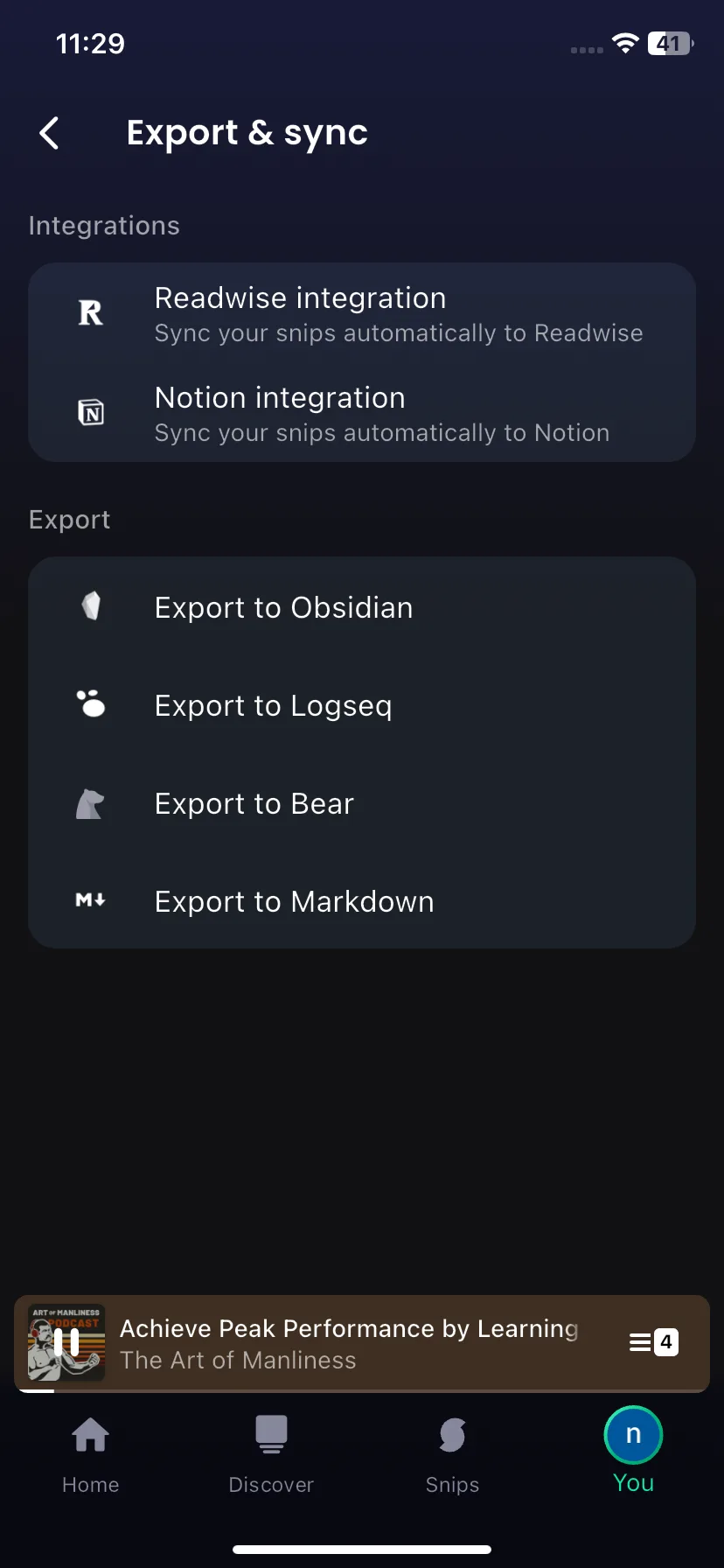The image size is (724, 1568).
Task: Tap the Markdown M-arrow icon
Action: [91, 899]
